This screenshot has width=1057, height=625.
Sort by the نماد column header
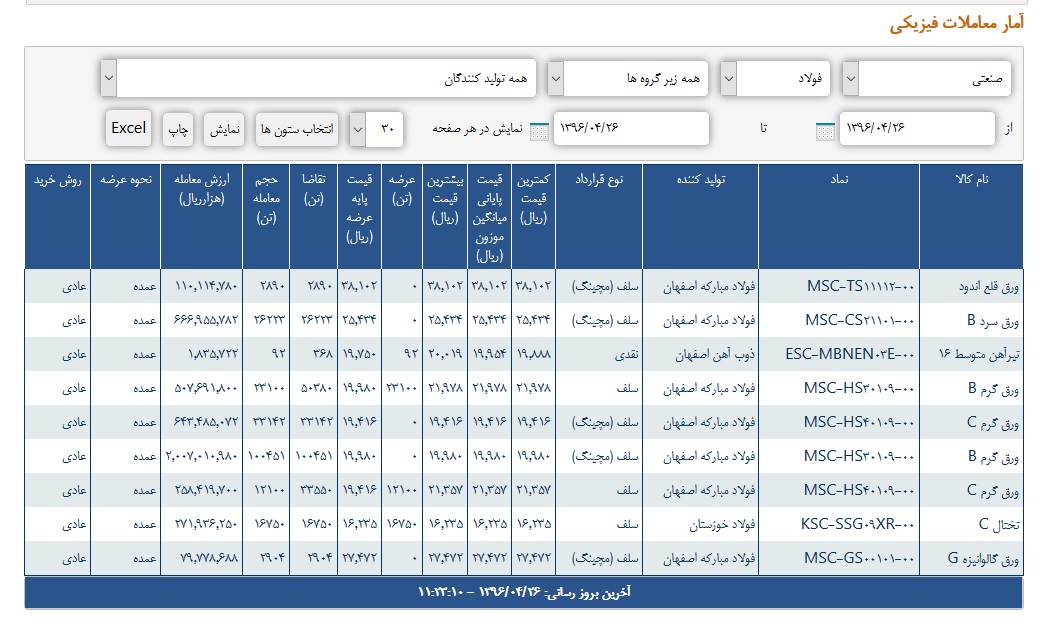click(838, 179)
